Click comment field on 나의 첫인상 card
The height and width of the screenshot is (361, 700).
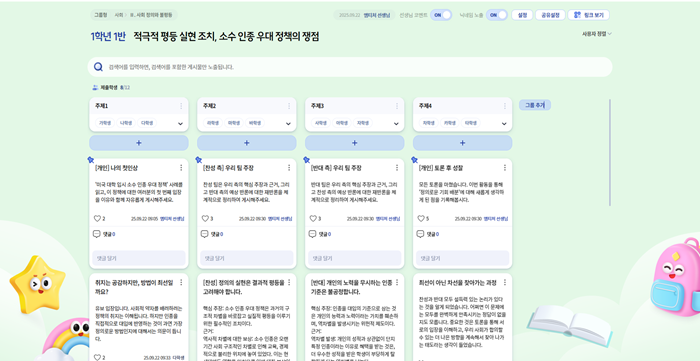point(139,258)
